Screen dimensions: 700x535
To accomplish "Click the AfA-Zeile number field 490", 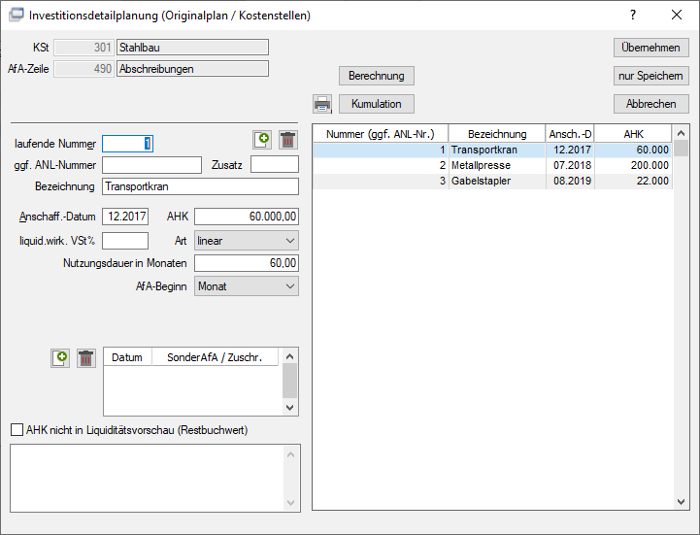I will click(84, 69).
